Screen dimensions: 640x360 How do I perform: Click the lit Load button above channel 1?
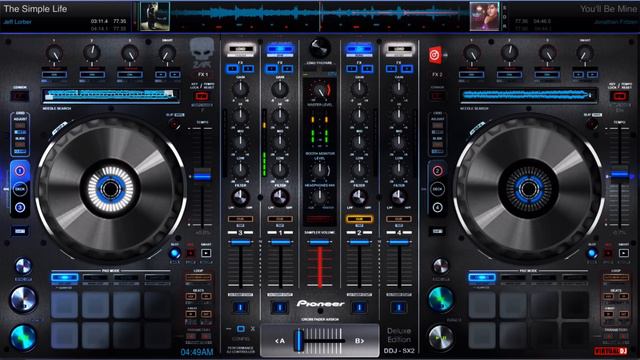280,49
